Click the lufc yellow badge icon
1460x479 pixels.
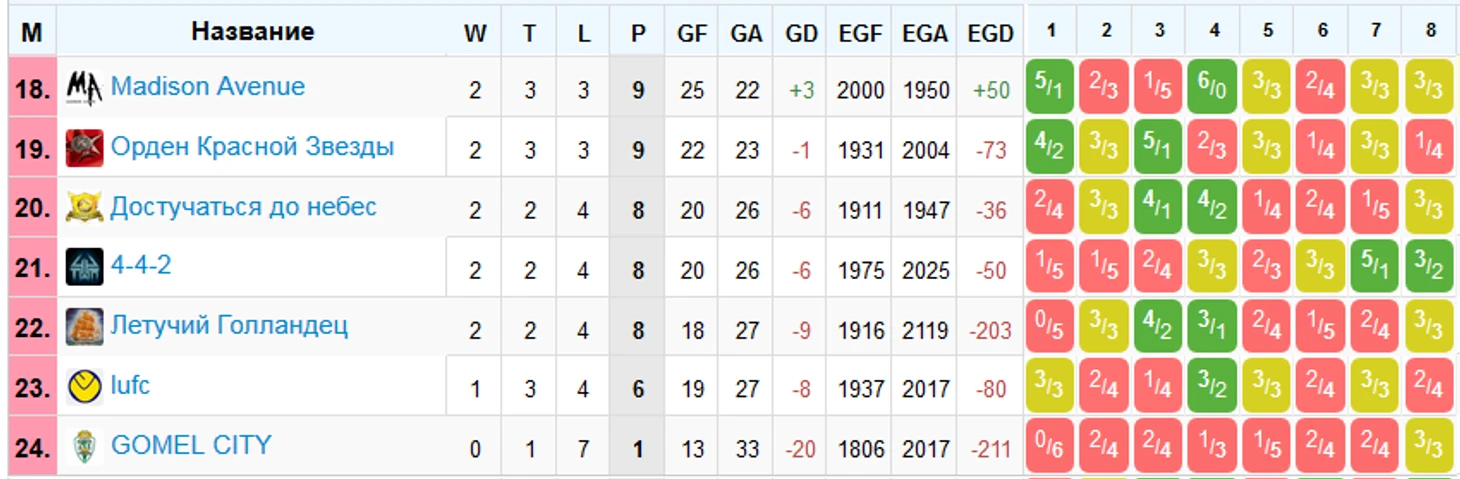[x=84, y=386]
